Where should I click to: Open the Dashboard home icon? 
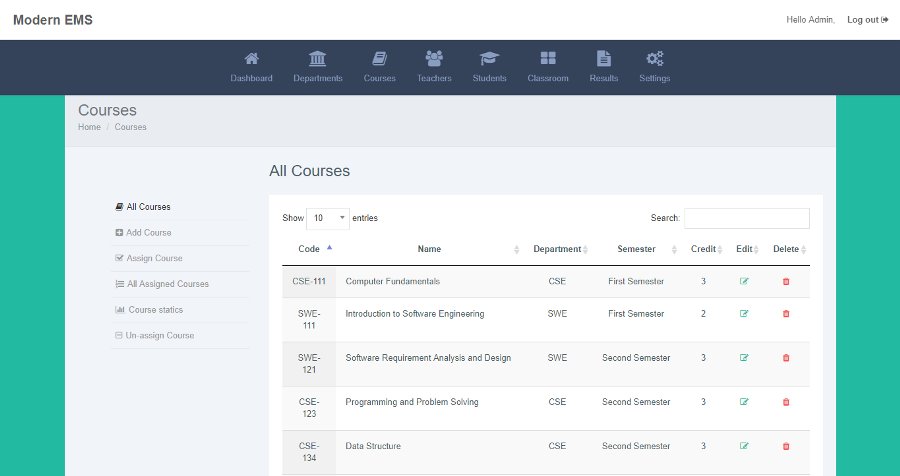251,58
